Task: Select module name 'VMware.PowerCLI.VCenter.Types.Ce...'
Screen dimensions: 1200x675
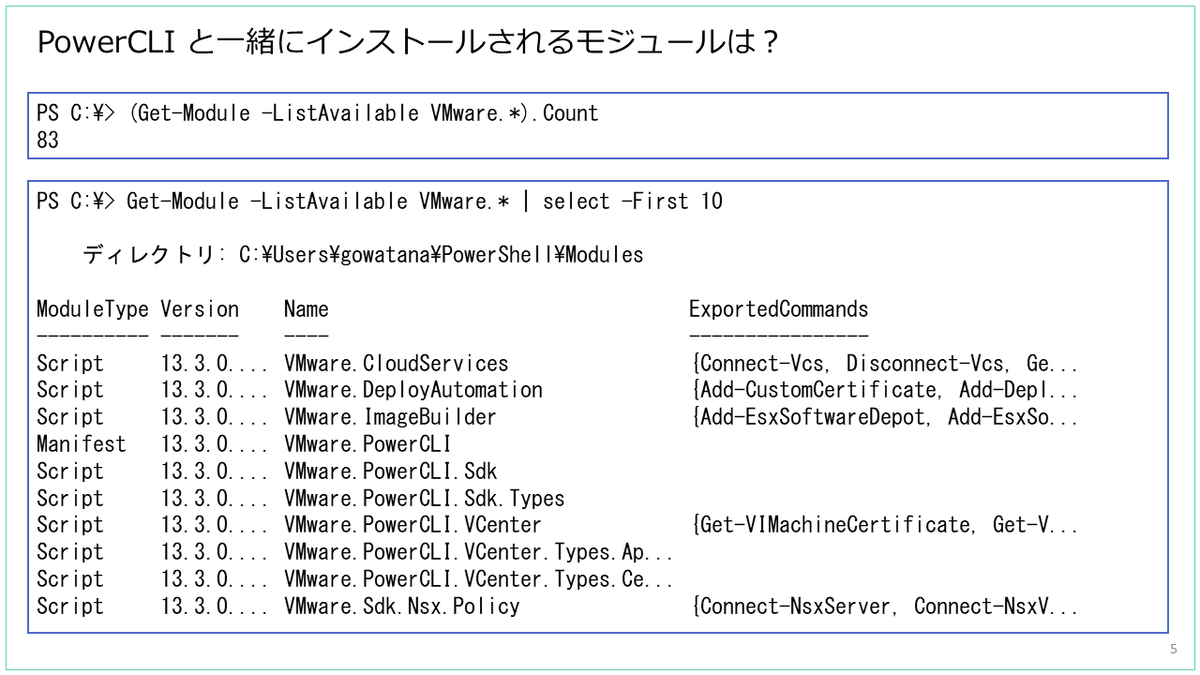Action: click(479, 579)
